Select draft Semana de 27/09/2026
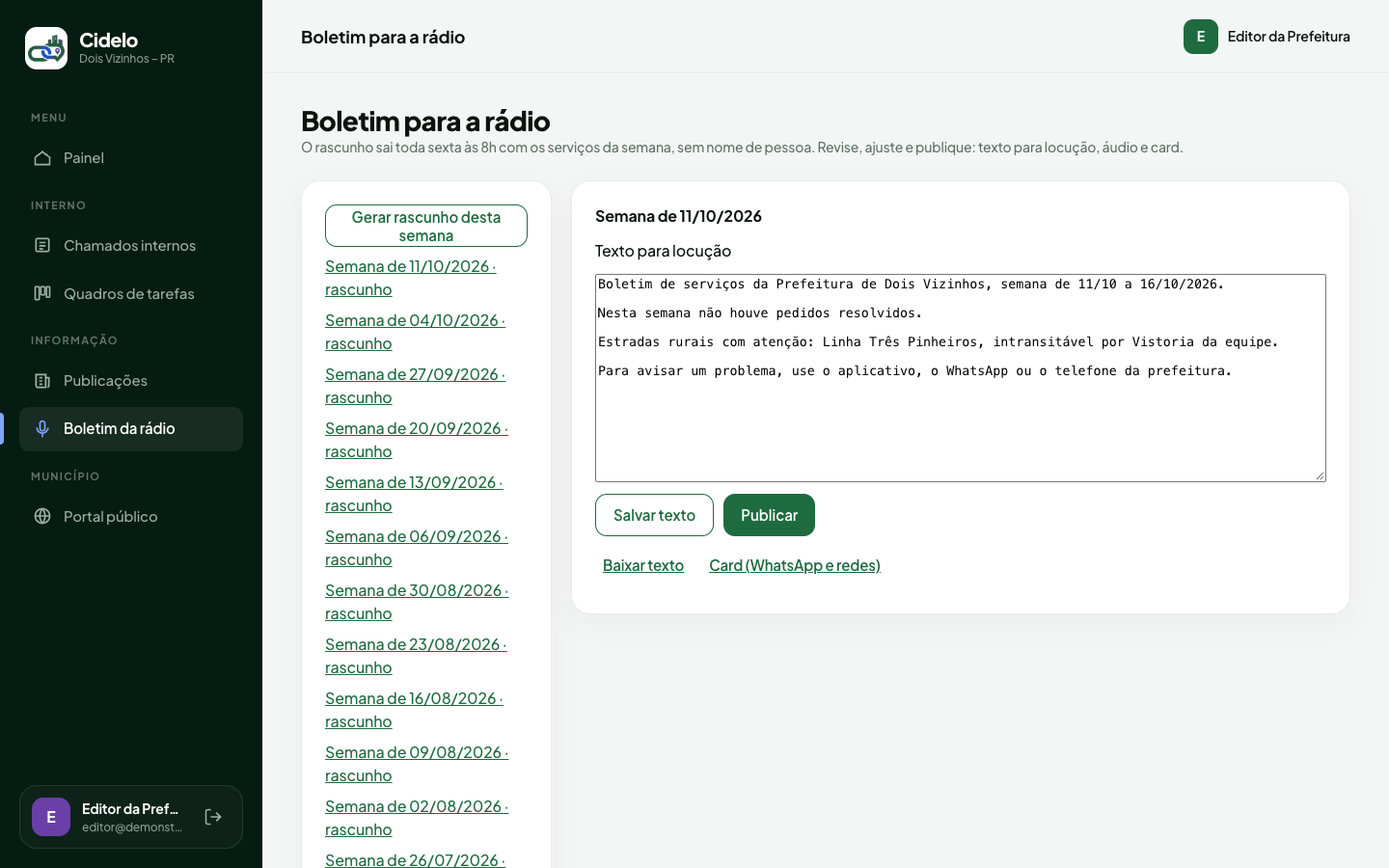The image size is (1389, 868). 415,386
